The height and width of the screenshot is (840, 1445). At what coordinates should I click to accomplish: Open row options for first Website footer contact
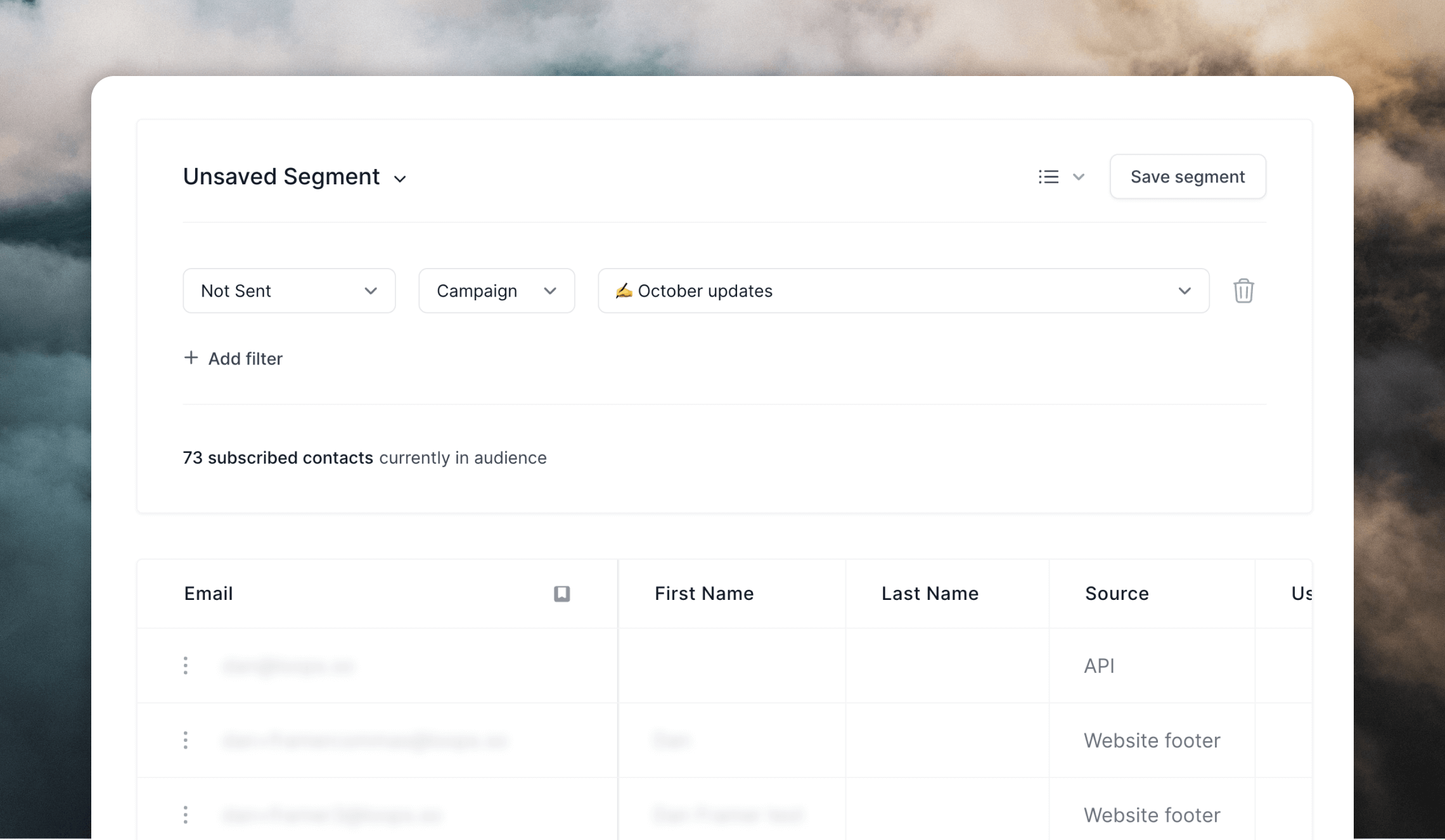(x=186, y=740)
